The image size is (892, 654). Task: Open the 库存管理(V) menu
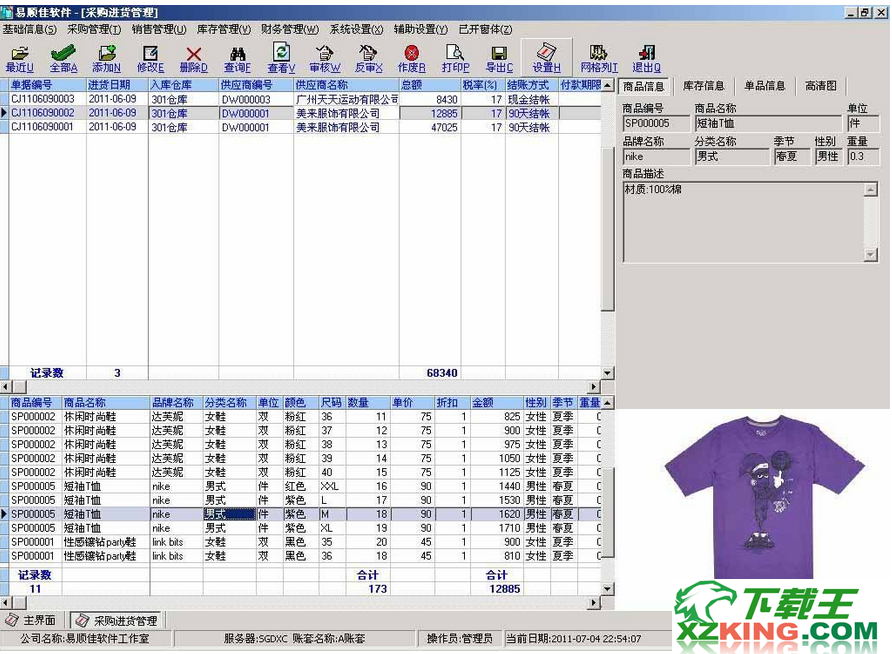click(224, 29)
